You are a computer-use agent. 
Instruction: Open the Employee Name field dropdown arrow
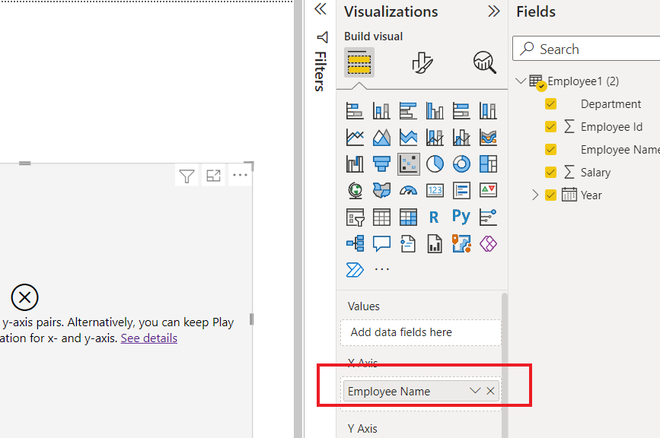(x=475, y=391)
